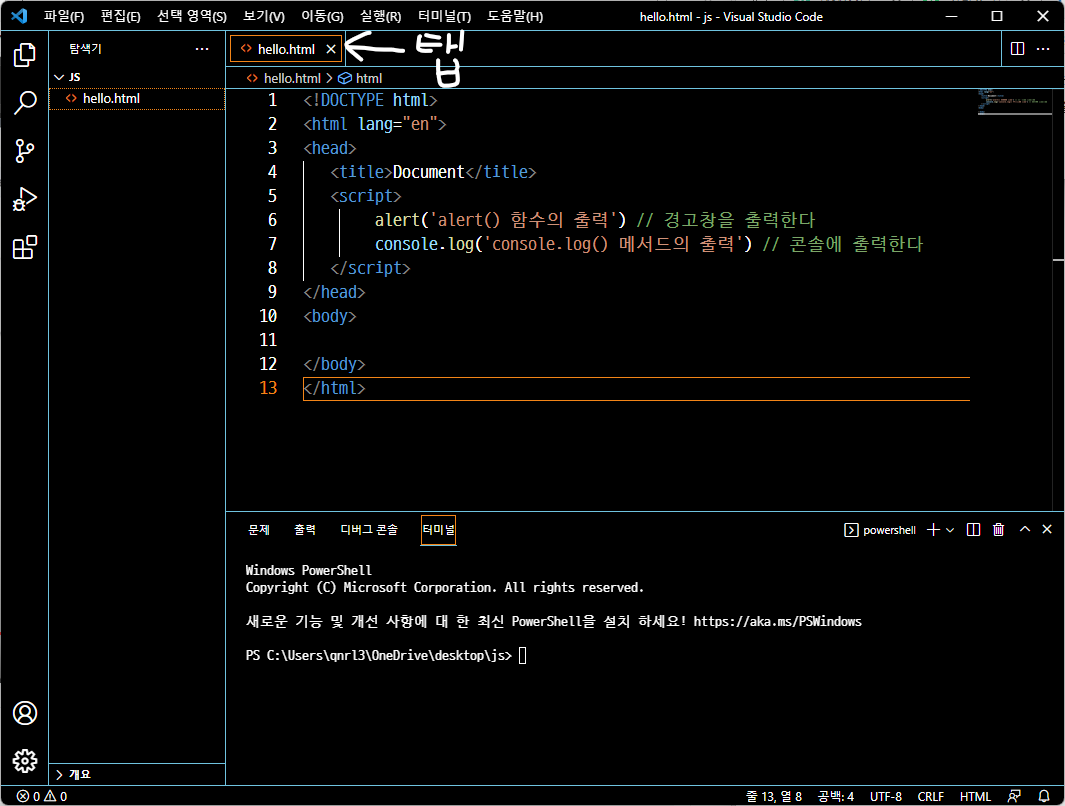
Task: Change language mode via HTML status item
Action: tap(975, 796)
